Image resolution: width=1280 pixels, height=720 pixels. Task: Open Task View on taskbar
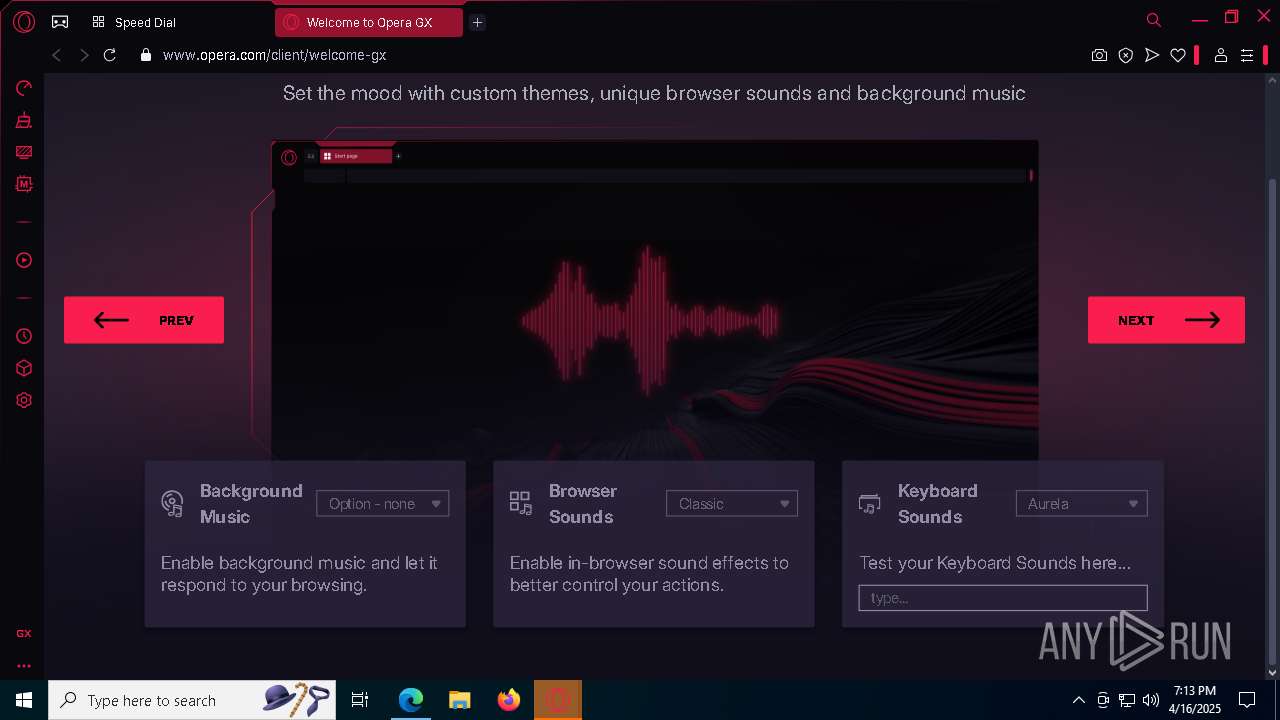tap(360, 700)
